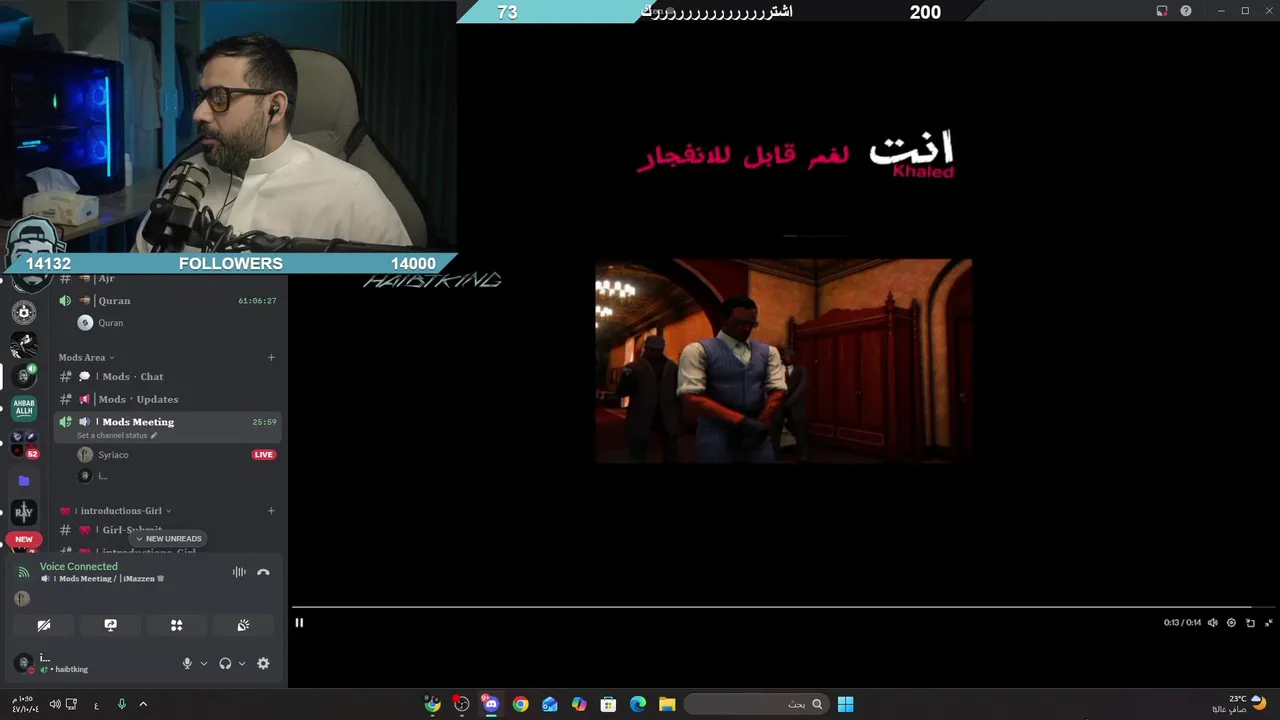This screenshot has height=720, width=1280.
Task: Share your screen button in voice panel
Action: click(x=110, y=625)
